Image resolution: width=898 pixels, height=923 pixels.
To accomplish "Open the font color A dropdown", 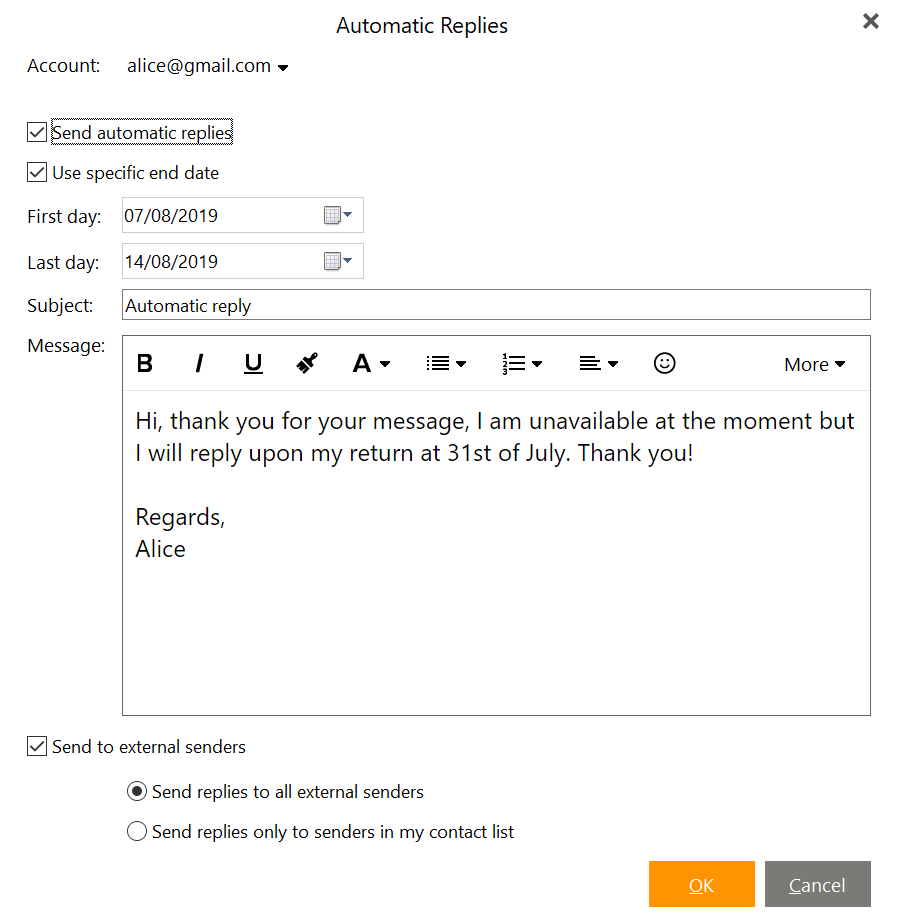I will [x=371, y=364].
